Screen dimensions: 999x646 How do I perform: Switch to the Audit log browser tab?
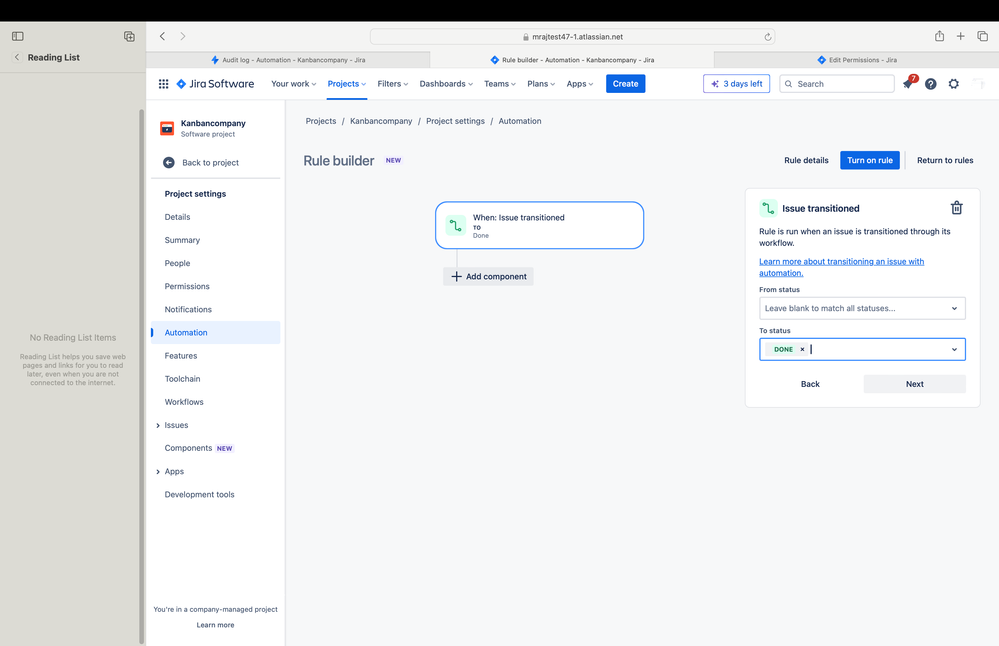[x=287, y=60]
